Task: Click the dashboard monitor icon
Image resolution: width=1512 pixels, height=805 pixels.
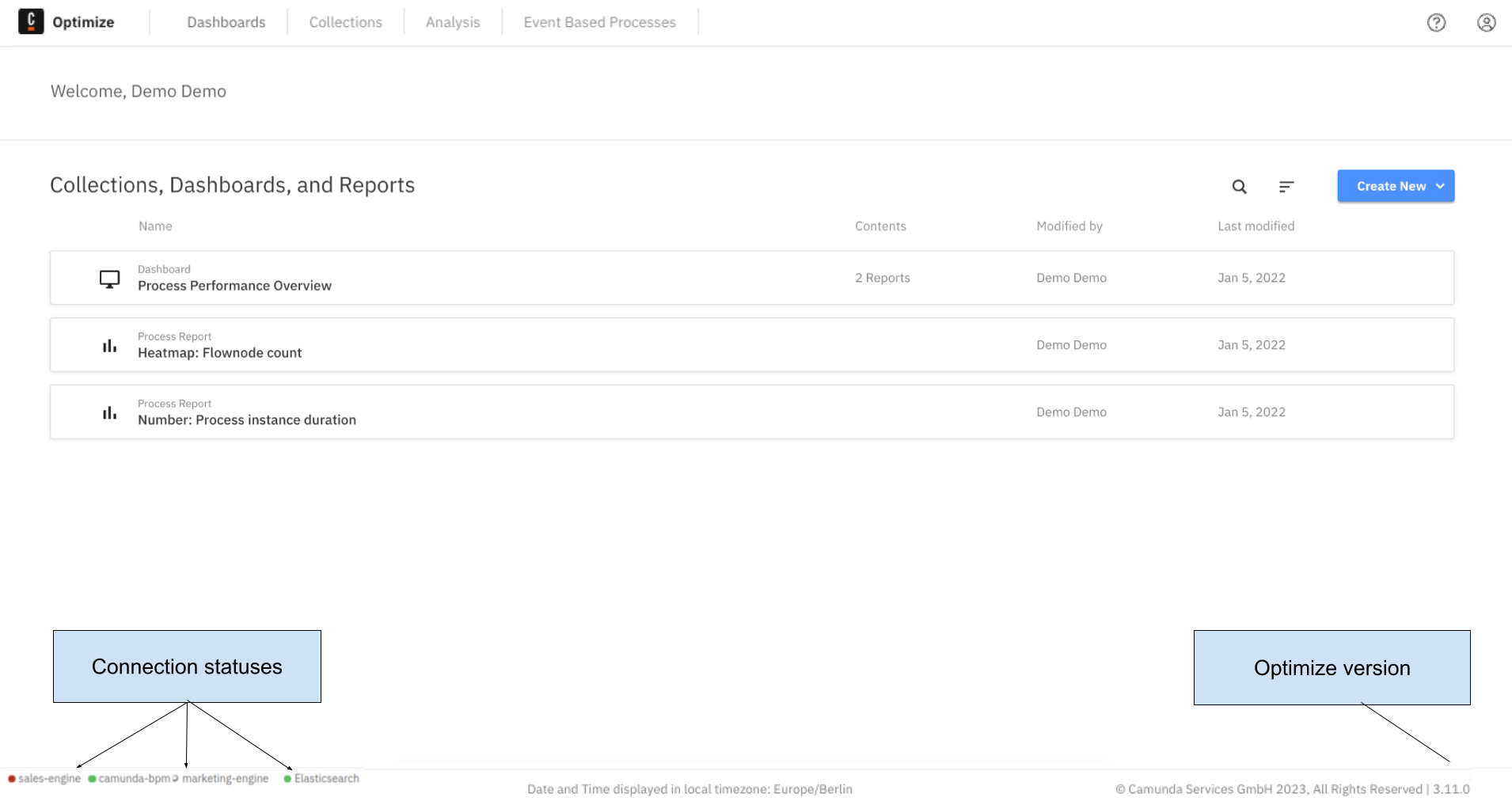Action: (109, 279)
